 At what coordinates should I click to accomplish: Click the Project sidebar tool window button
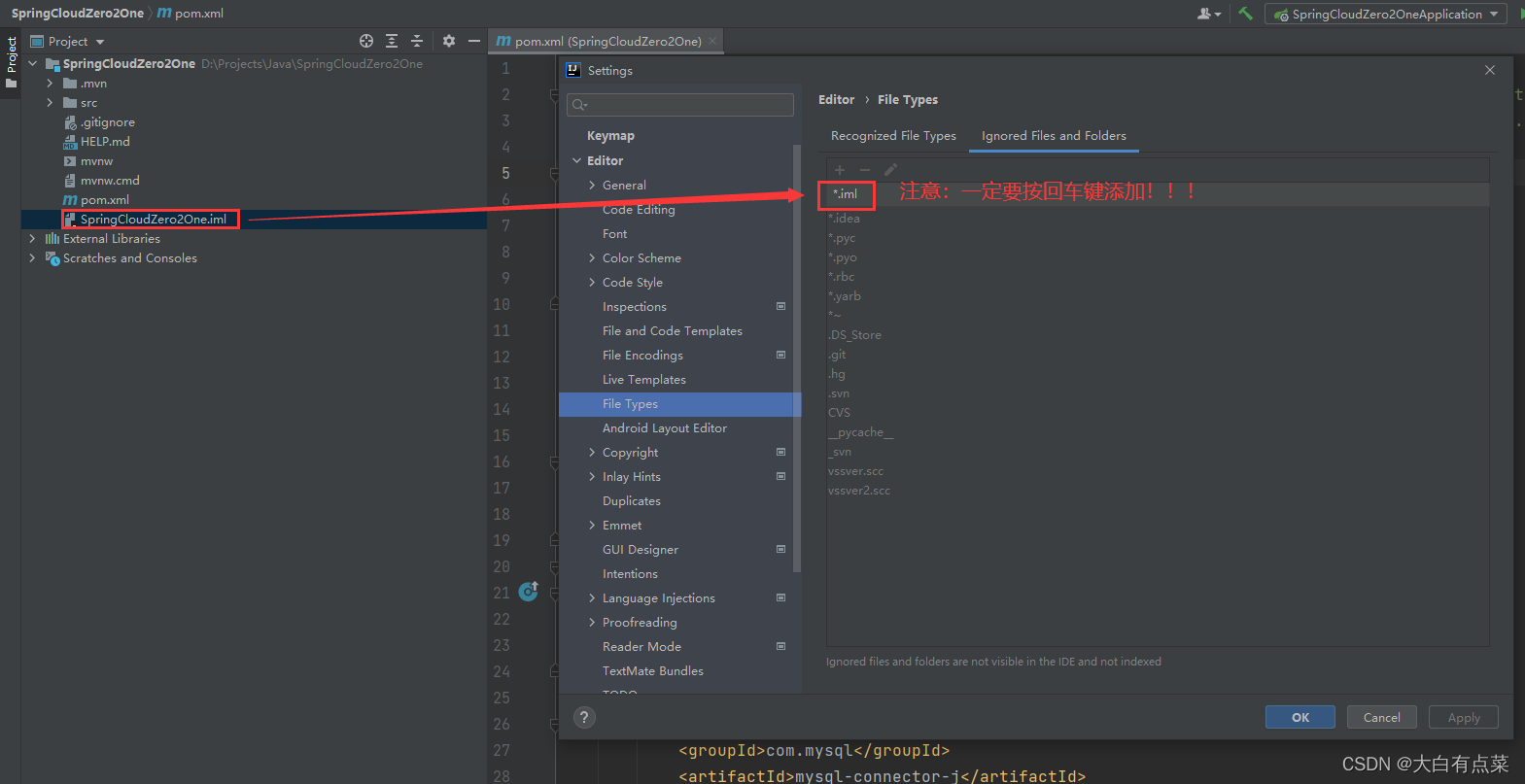[x=11, y=63]
